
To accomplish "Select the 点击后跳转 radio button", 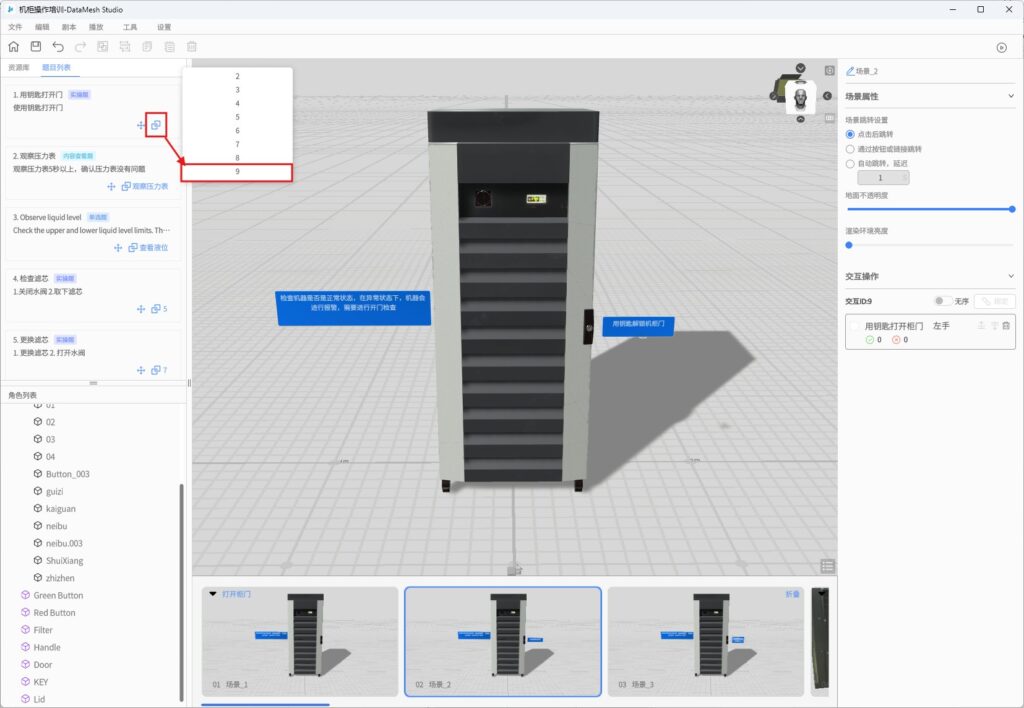I will click(x=850, y=134).
